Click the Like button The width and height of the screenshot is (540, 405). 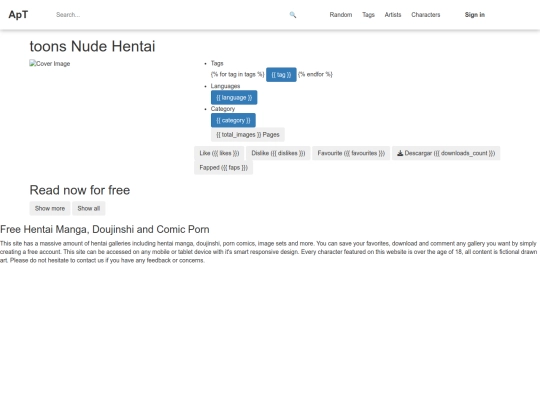219,153
